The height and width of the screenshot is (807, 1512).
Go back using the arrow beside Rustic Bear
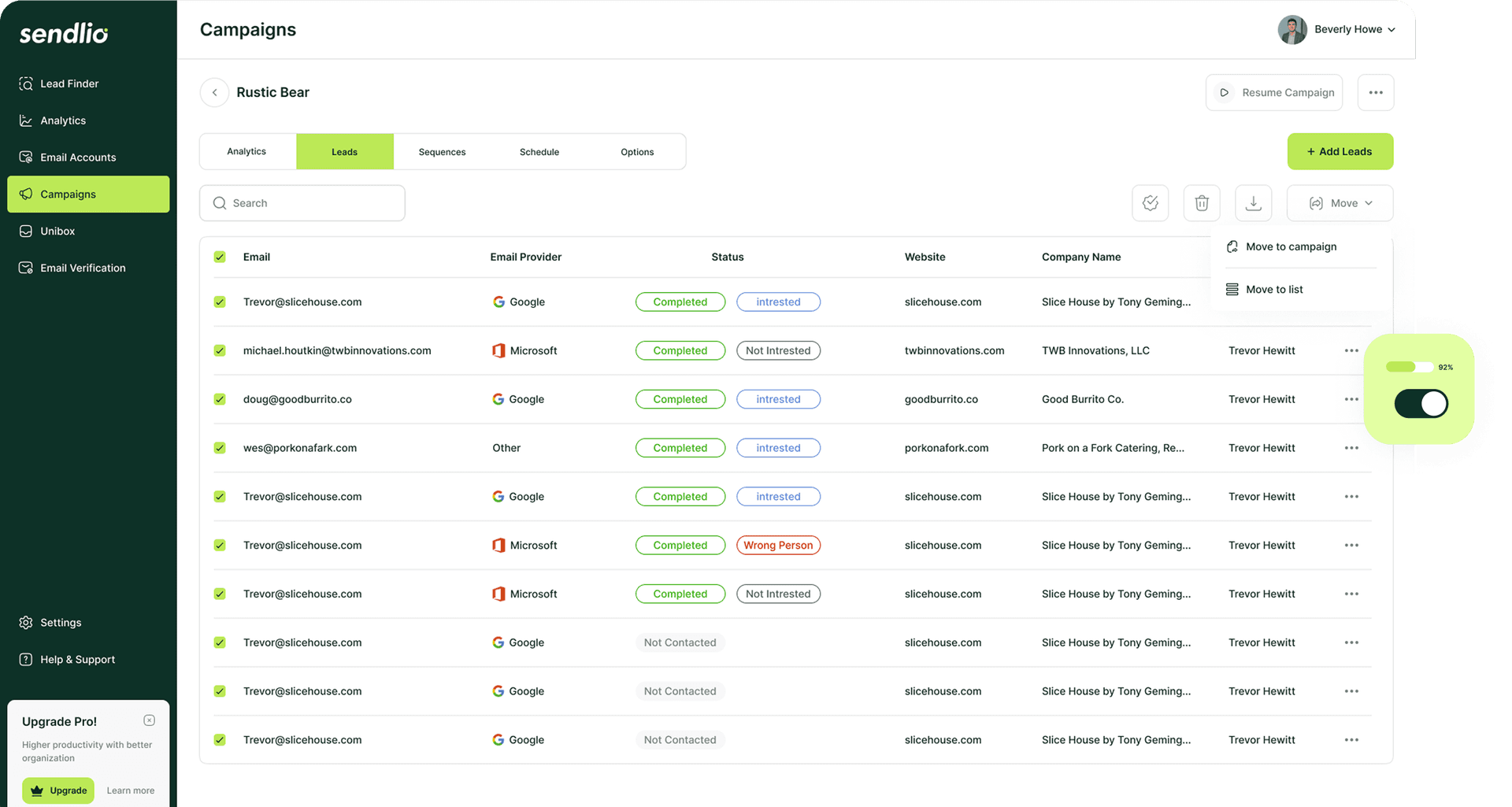pyautogui.click(x=214, y=92)
